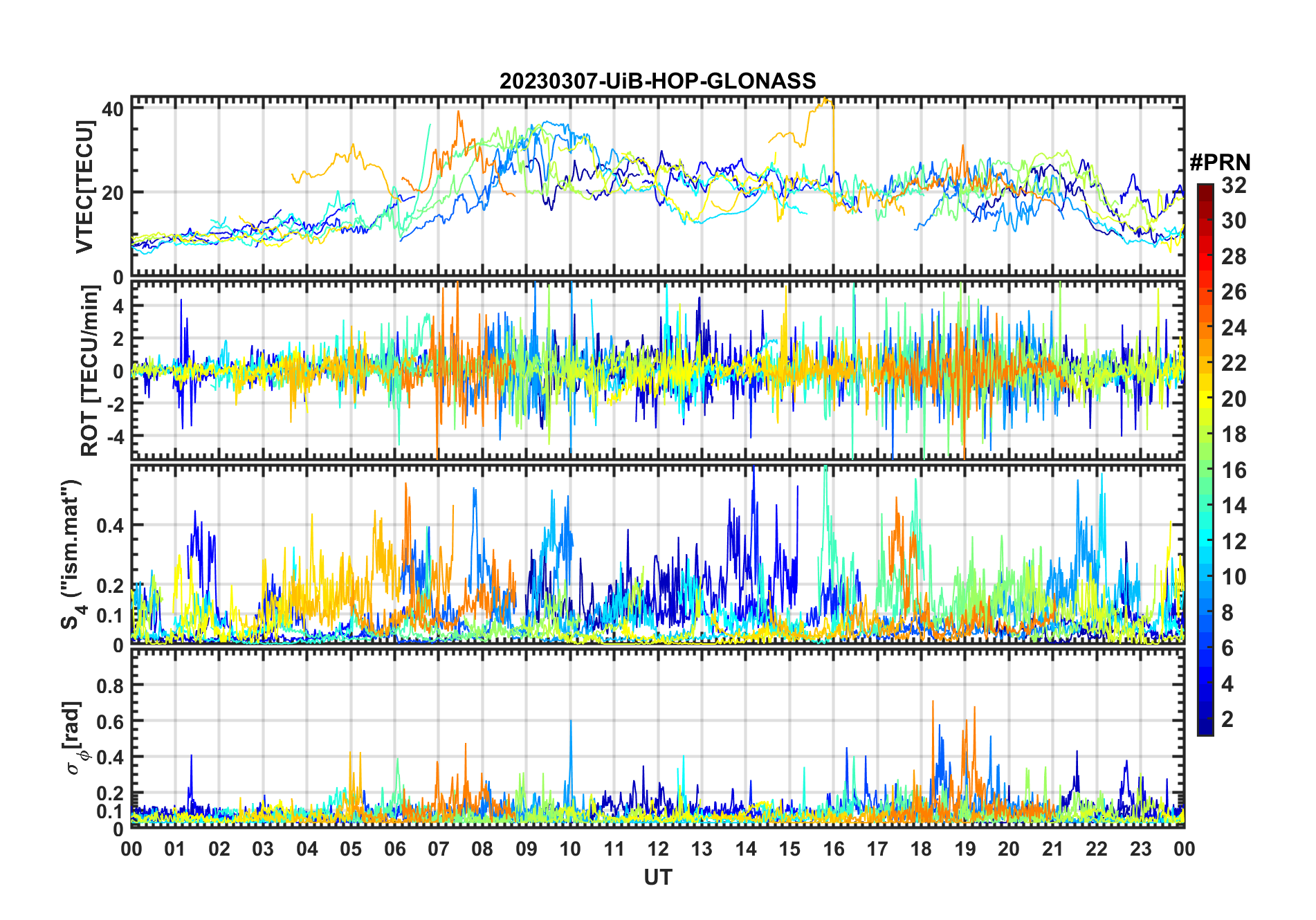Click x-axis tick label 01
Image resolution: width=1316 pixels, height=920 pixels.
point(175,849)
